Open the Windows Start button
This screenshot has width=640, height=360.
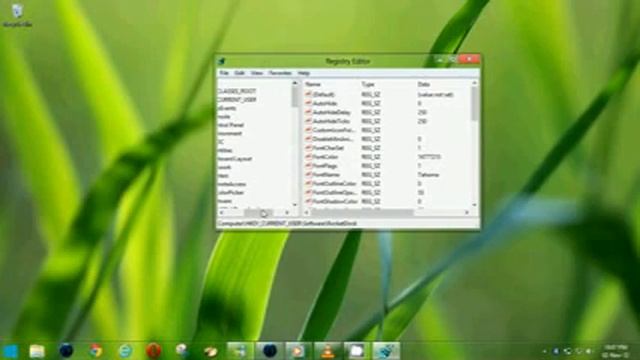(x=10, y=351)
